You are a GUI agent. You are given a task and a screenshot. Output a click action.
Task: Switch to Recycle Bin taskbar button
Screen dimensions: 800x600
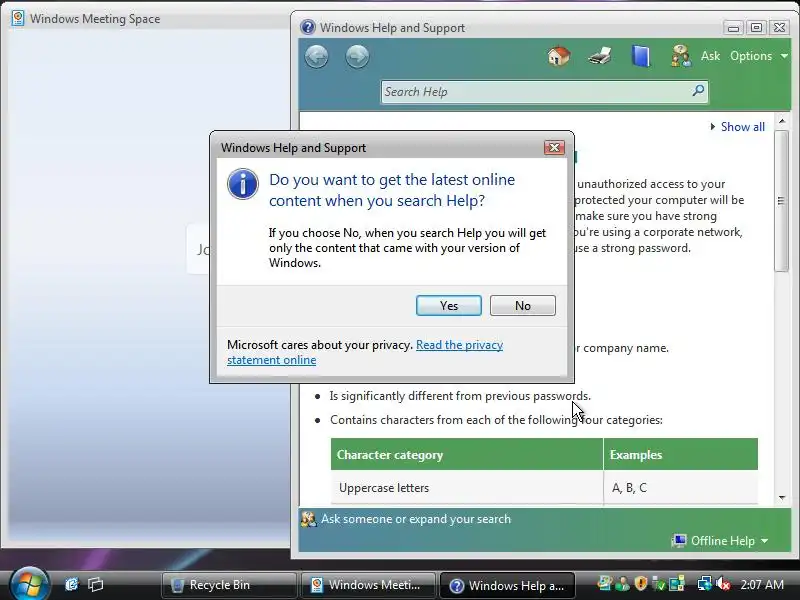coord(229,585)
